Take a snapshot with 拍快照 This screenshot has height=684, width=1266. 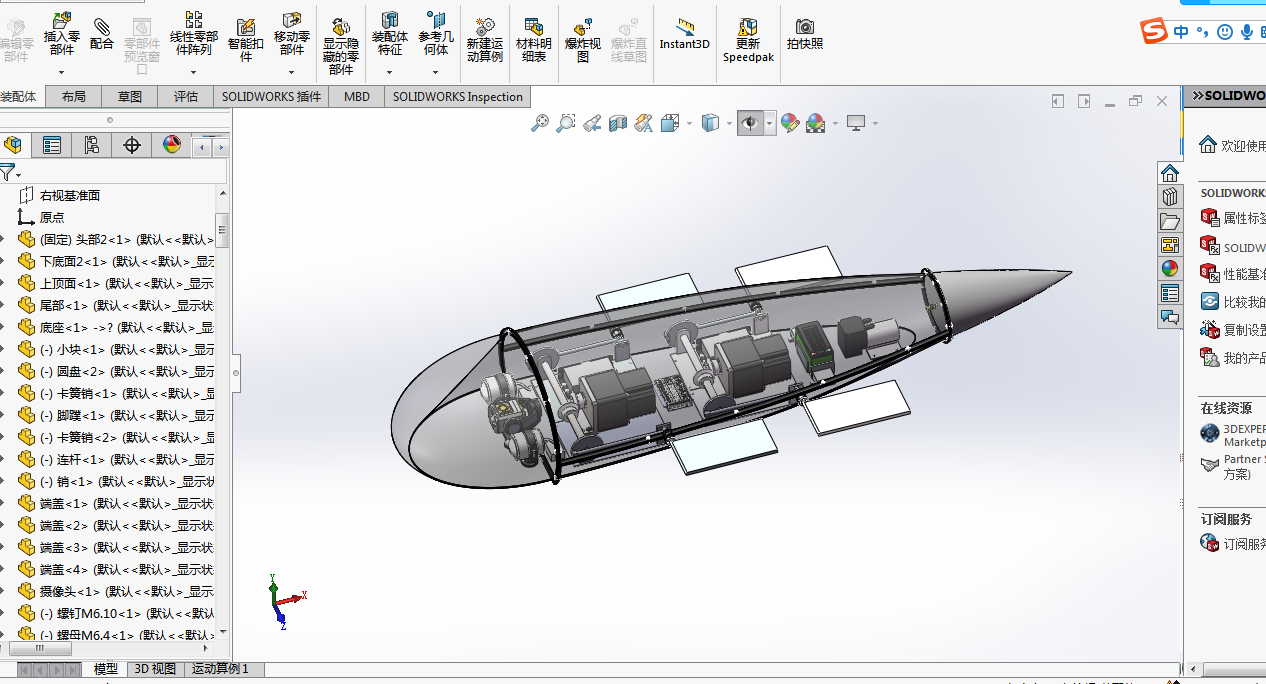pyautogui.click(x=805, y=32)
